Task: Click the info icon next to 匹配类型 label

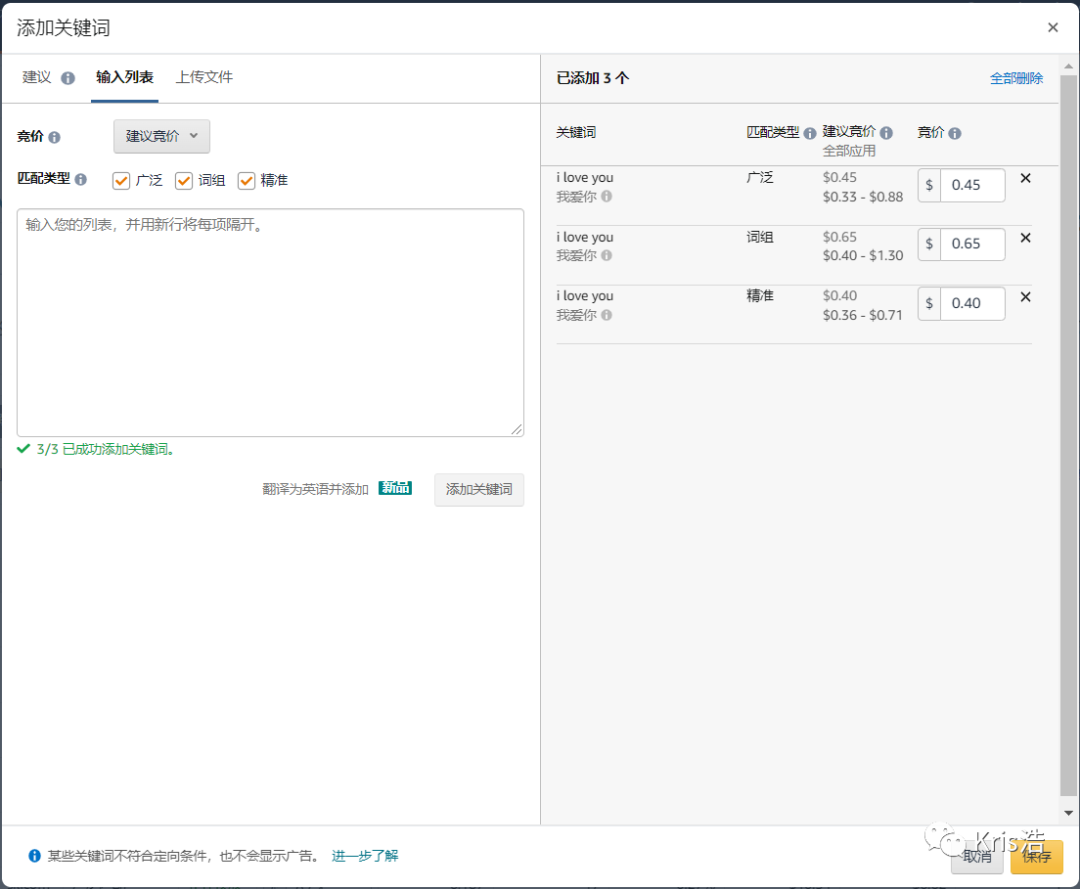Action: point(80,180)
